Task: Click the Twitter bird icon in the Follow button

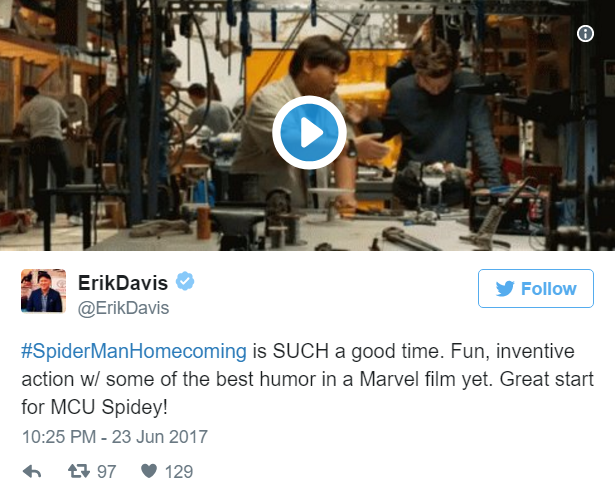Action: [x=505, y=289]
